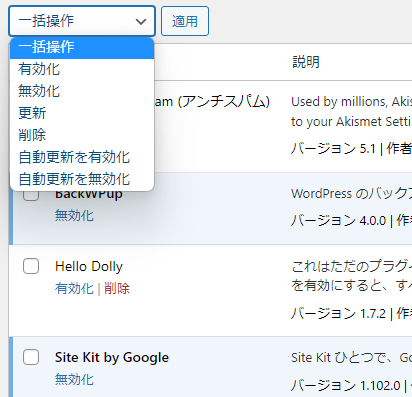This screenshot has height=397, width=412.
Task: Pick 自動更新を無効化 from the dropdown
Action: 82,179
